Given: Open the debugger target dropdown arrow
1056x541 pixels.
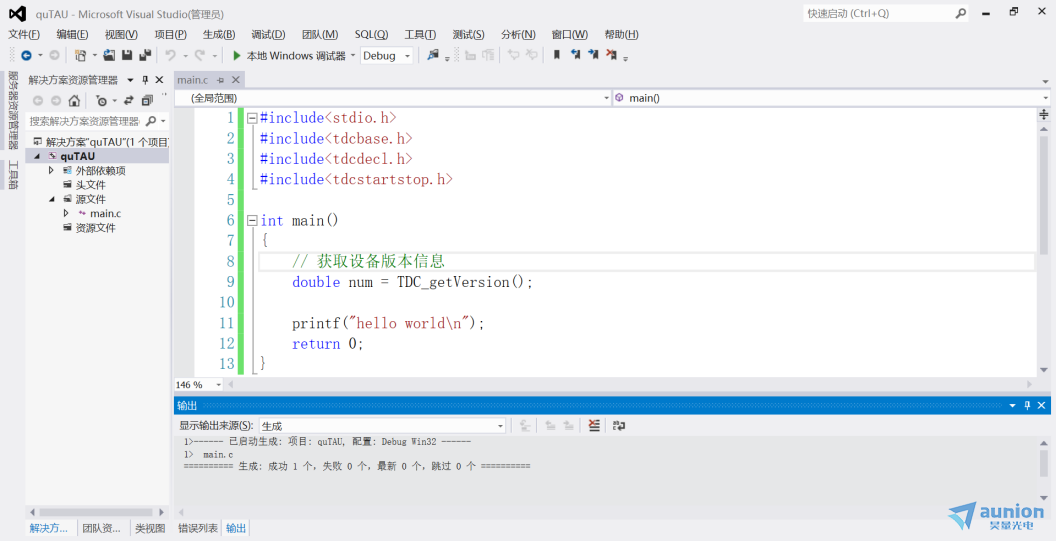Looking at the screenshot, I should click(353, 56).
